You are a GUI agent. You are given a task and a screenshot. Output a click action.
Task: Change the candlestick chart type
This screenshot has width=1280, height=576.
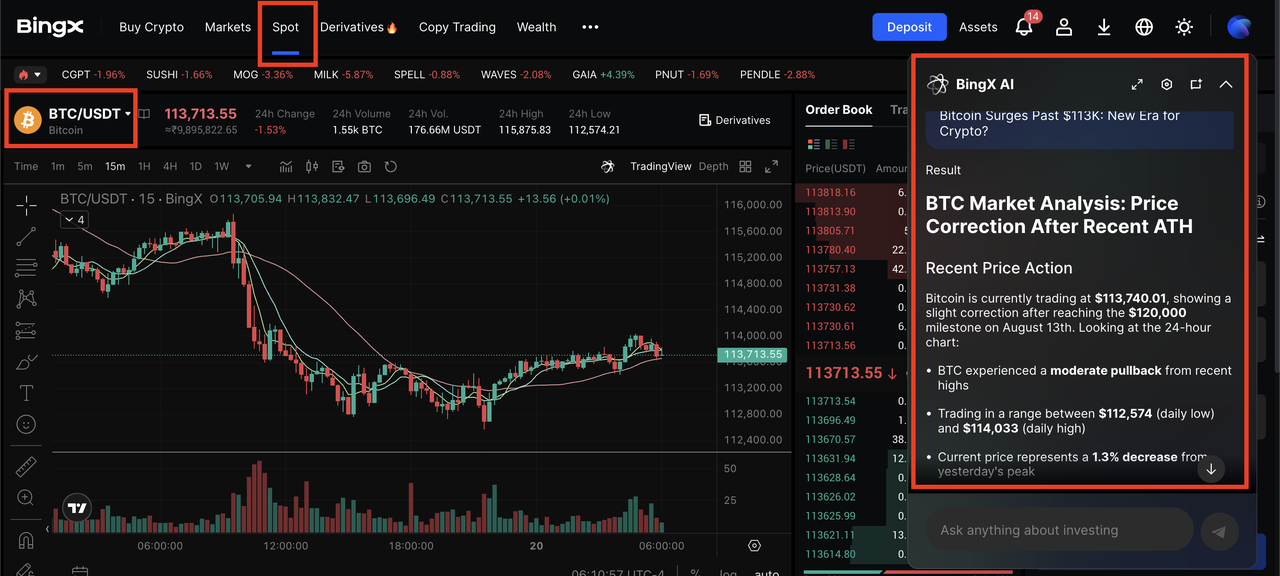pyautogui.click(x=312, y=167)
